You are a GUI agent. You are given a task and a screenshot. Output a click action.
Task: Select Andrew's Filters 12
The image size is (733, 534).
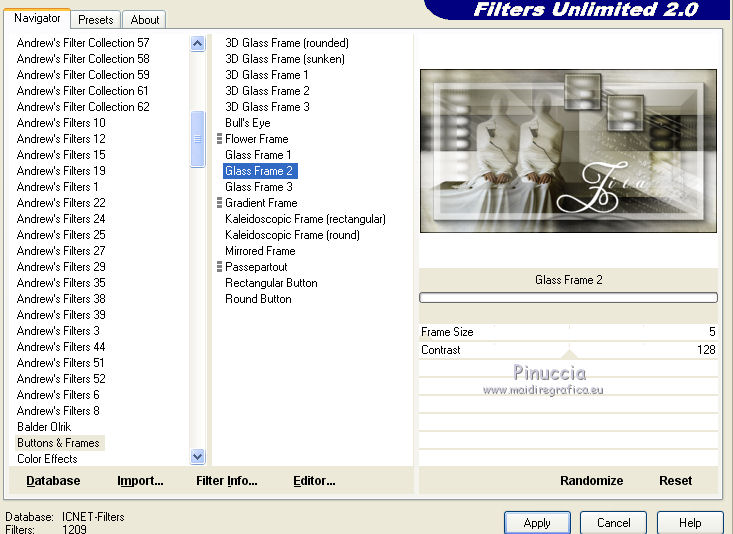(61, 139)
